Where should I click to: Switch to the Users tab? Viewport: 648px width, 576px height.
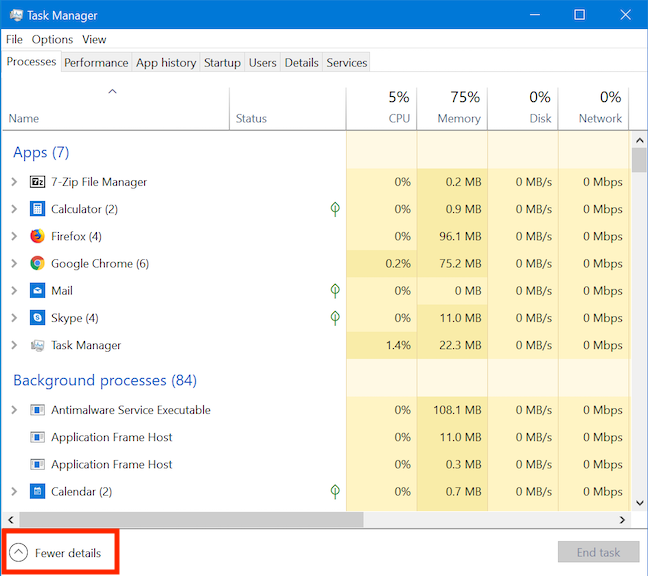pos(262,62)
